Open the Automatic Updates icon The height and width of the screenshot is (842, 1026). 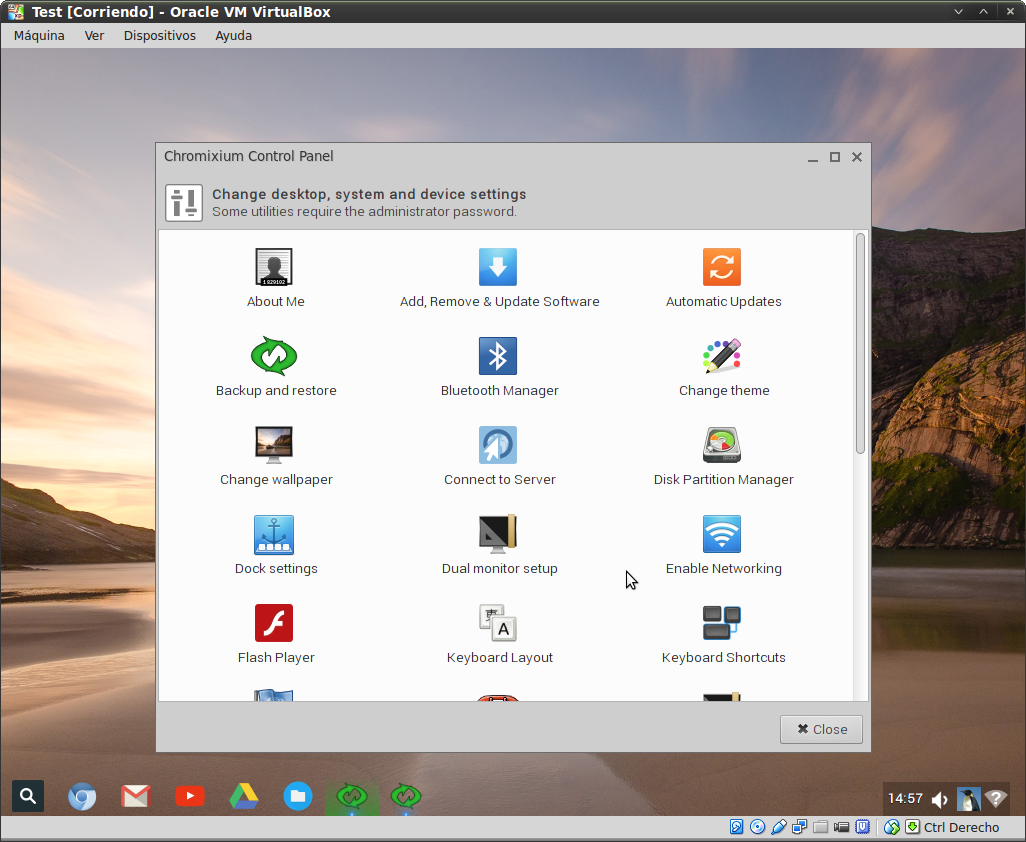[x=722, y=268]
